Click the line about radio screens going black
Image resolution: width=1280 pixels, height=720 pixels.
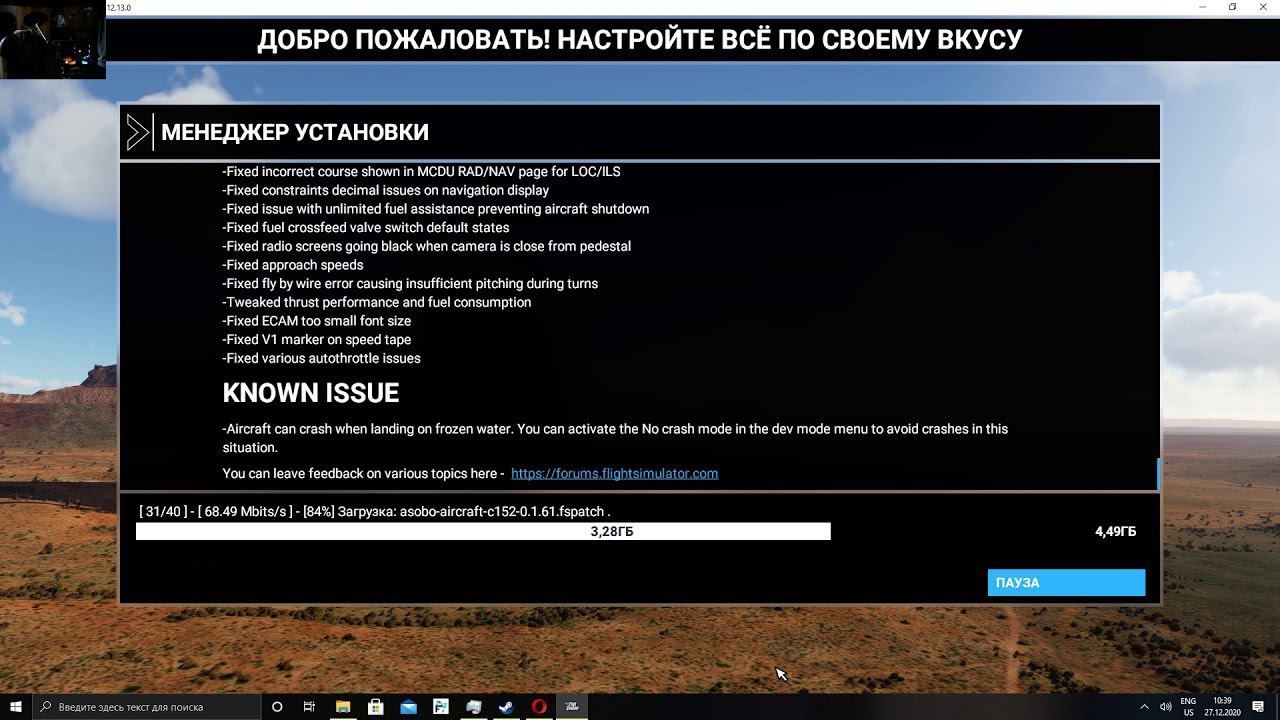tap(427, 246)
